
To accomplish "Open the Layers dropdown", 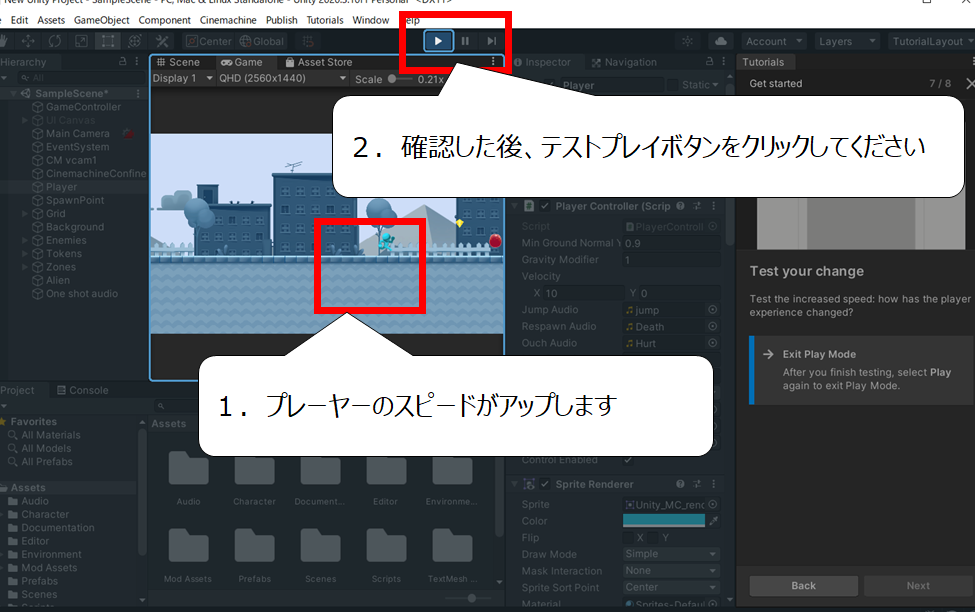I will click(x=848, y=41).
